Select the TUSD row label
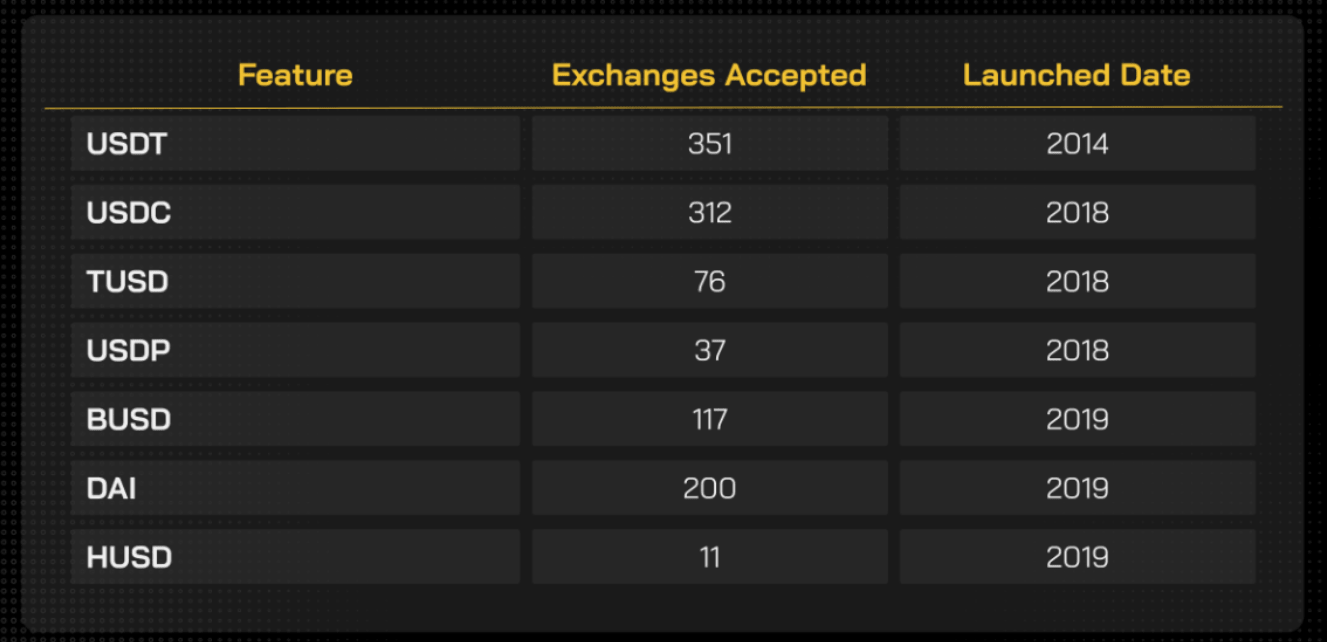This screenshot has width=1327, height=642. (x=128, y=282)
